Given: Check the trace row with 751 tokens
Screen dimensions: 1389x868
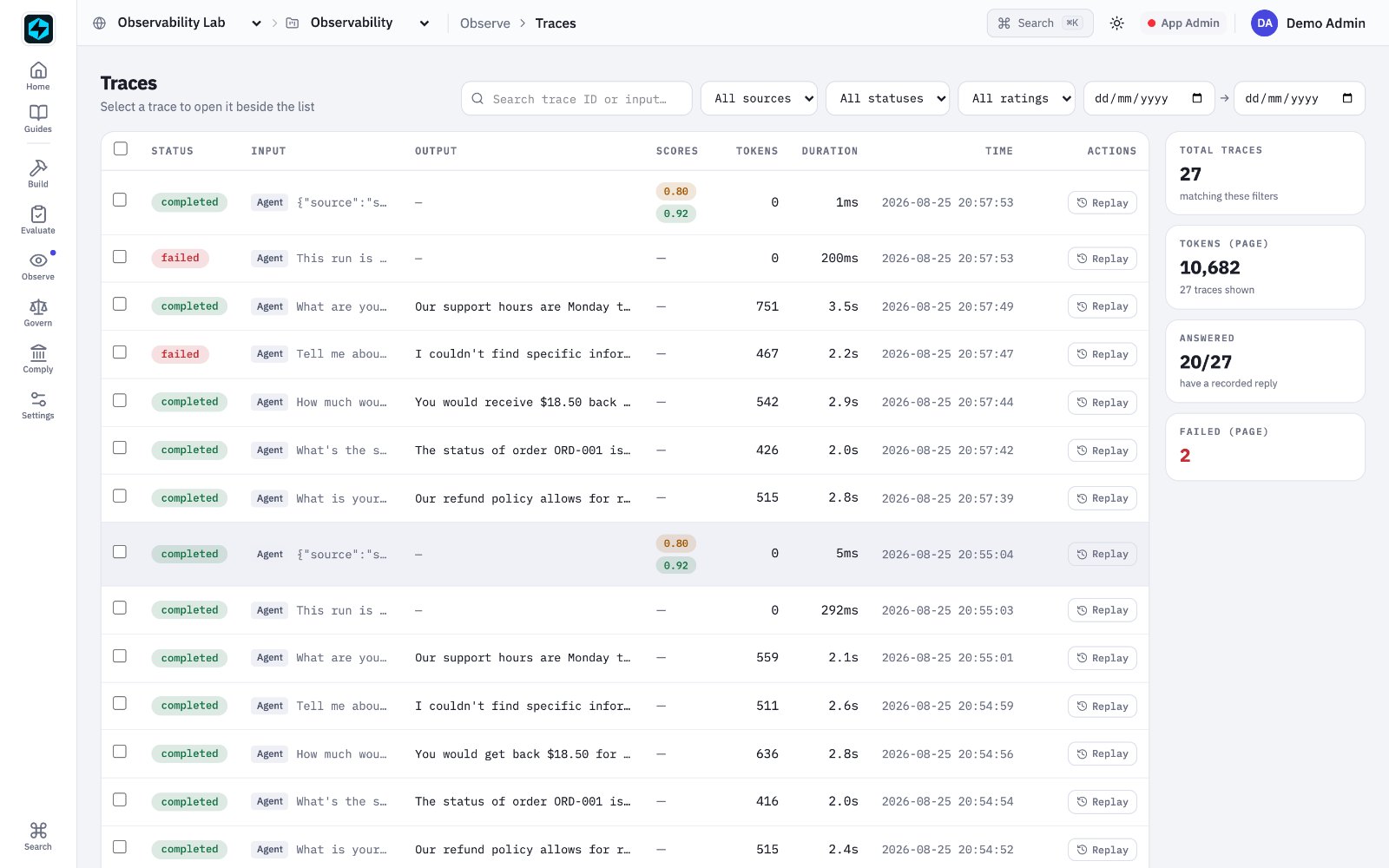Looking at the screenshot, I should tap(120, 304).
